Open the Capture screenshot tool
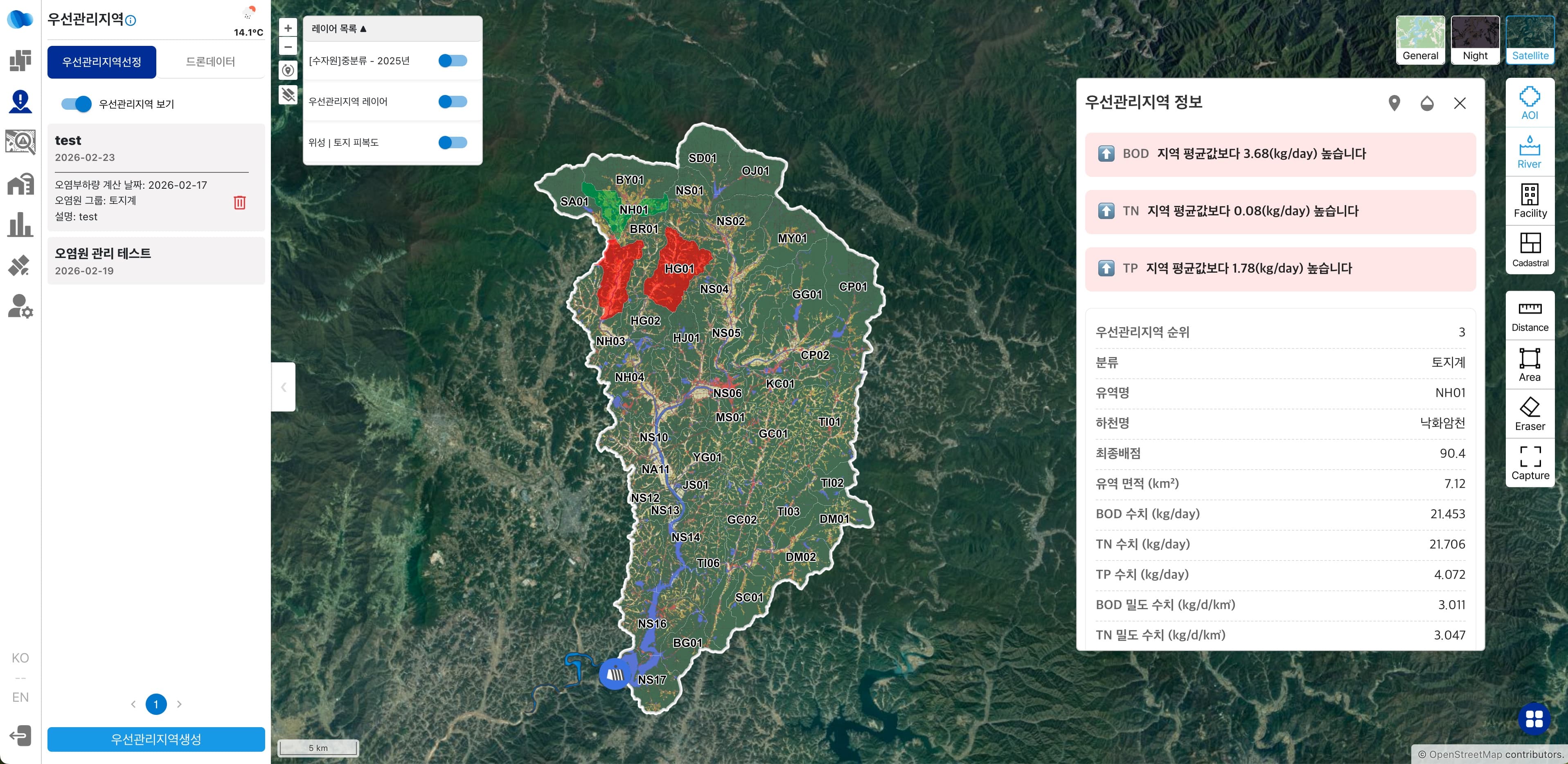Viewport: 1568px width, 764px height. [1530, 463]
